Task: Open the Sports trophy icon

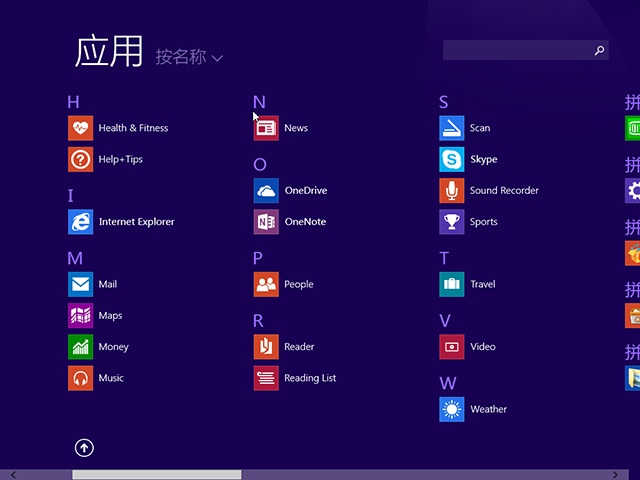Action: (452, 222)
